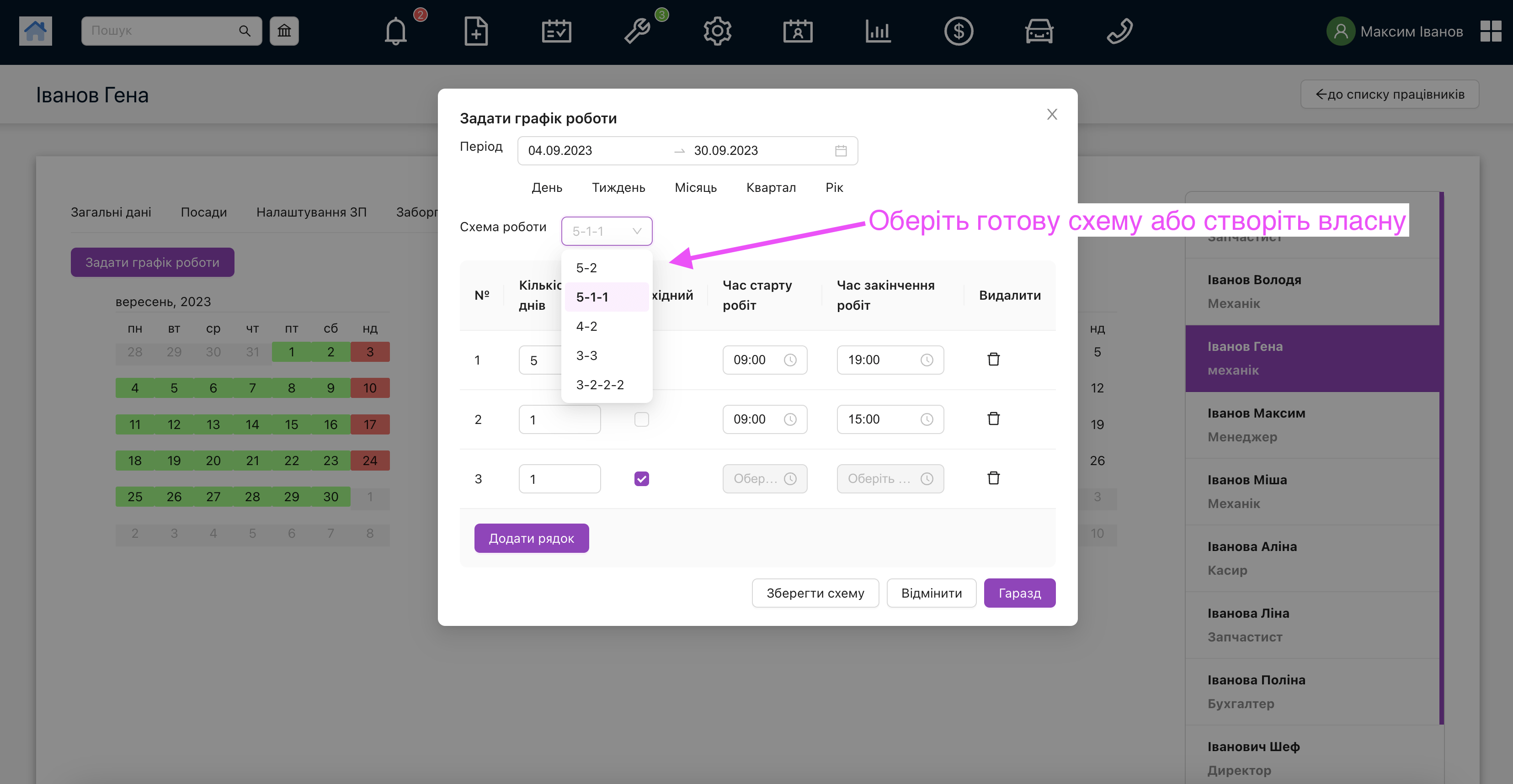Delete row 2 with trash icon
1513x784 pixels.
pos(993,418)
